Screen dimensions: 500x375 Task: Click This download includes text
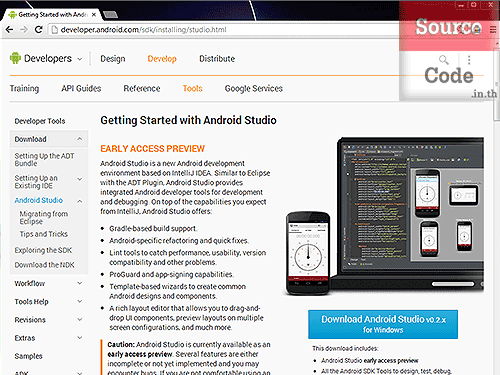345,348
